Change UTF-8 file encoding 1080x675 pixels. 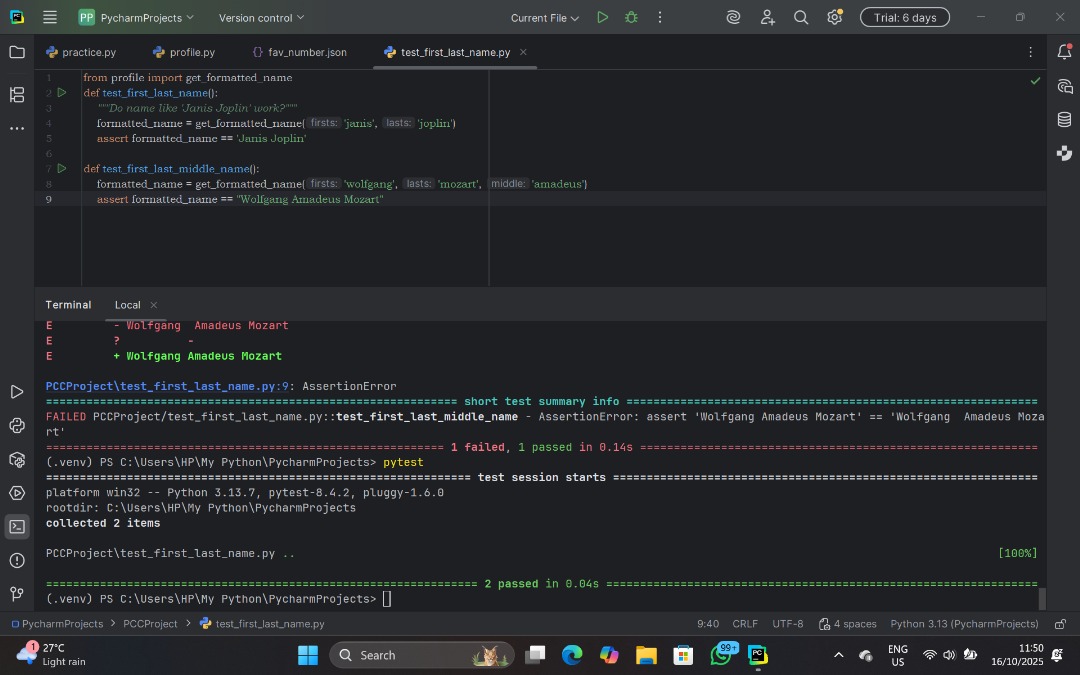click(x=787, y=624)
